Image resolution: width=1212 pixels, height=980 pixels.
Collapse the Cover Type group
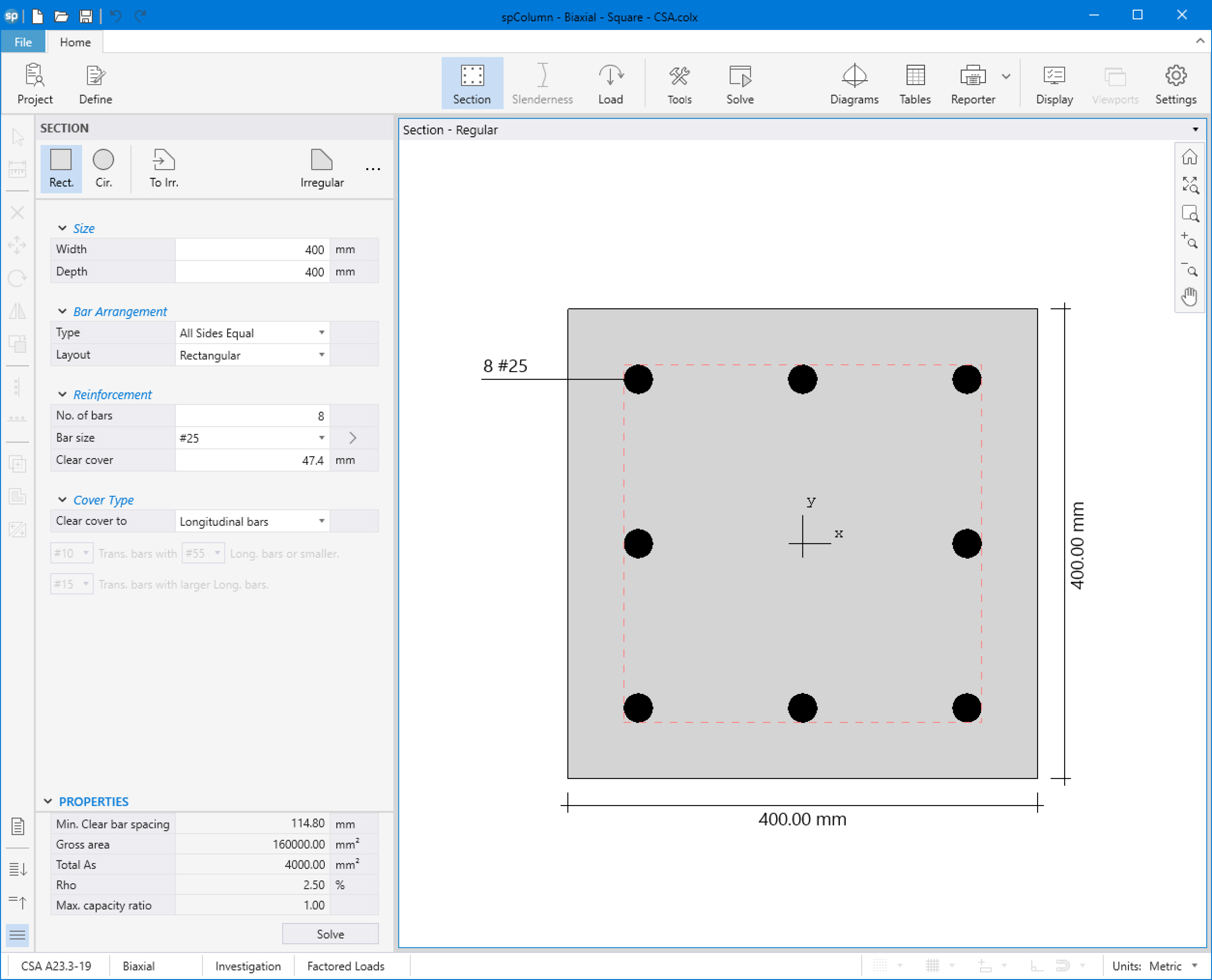click(62, 500)
